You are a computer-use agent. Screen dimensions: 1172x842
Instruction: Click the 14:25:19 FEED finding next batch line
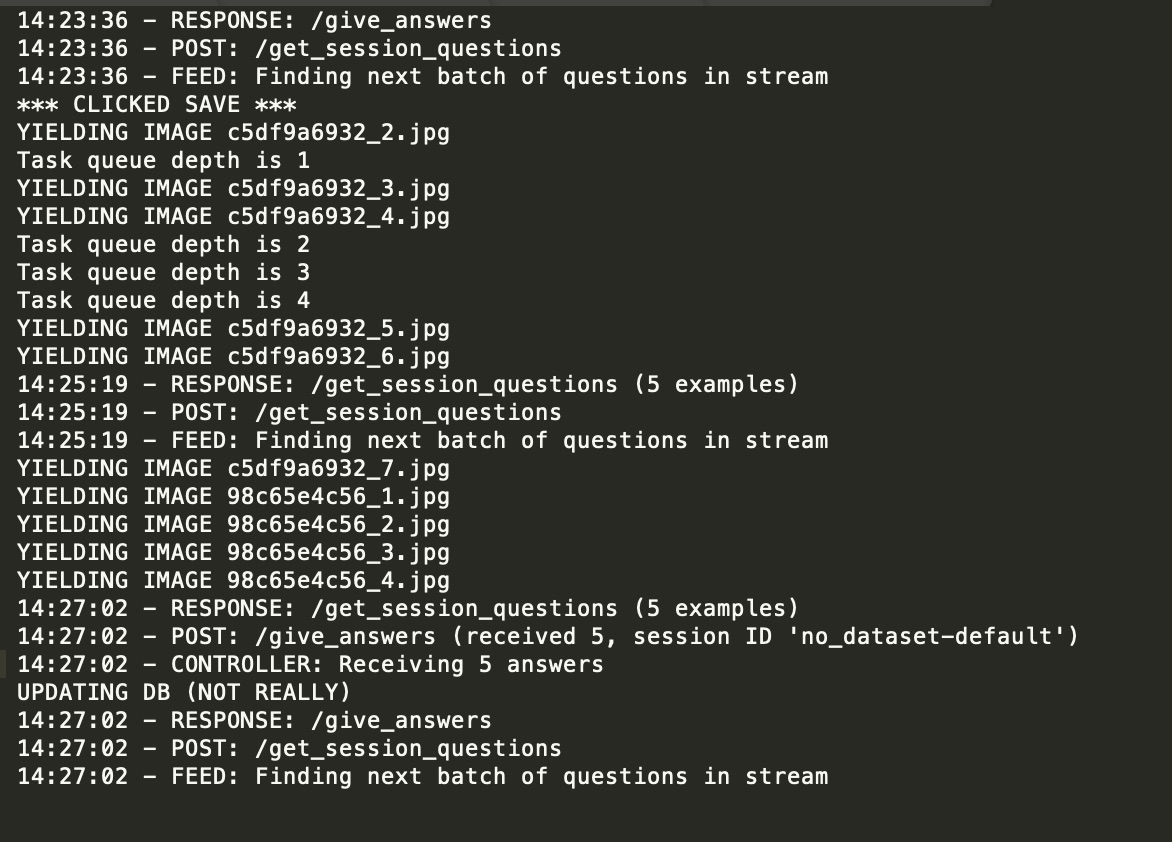pyautogui.click(x=422, y=440)
